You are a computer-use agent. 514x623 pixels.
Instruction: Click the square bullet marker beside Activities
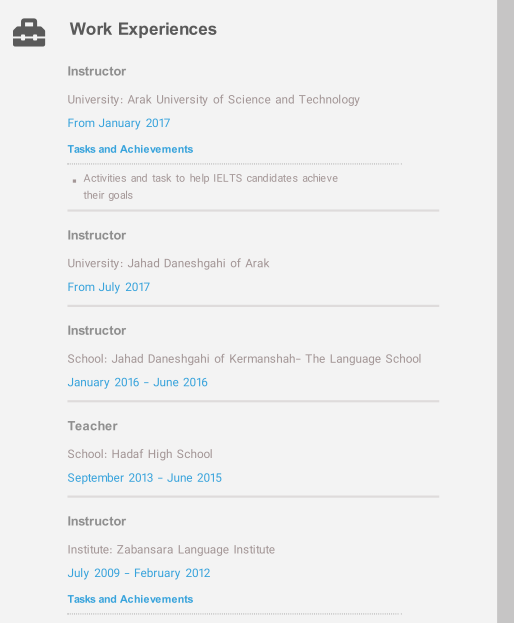tap(74, 181)
